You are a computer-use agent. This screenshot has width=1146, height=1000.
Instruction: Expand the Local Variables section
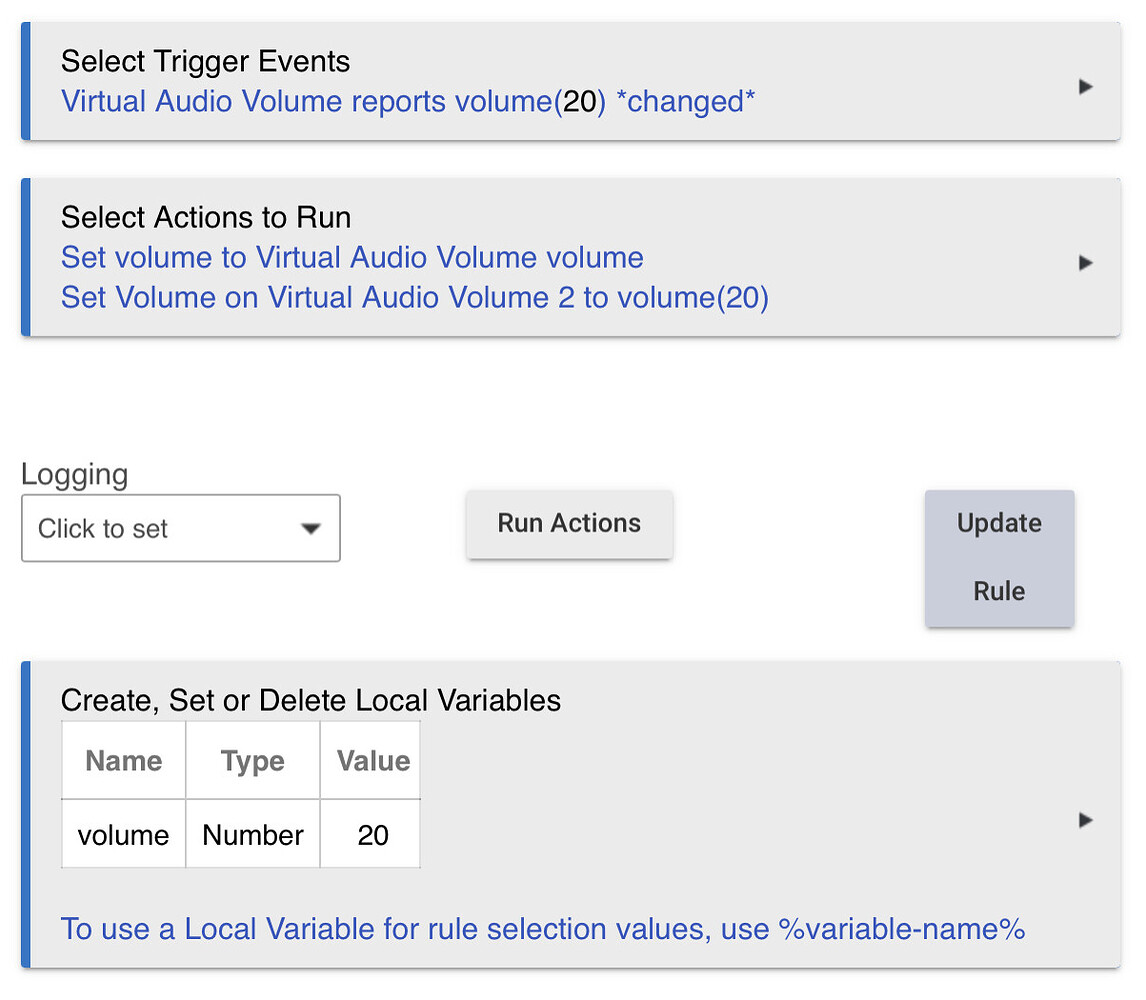(1086, 820)
